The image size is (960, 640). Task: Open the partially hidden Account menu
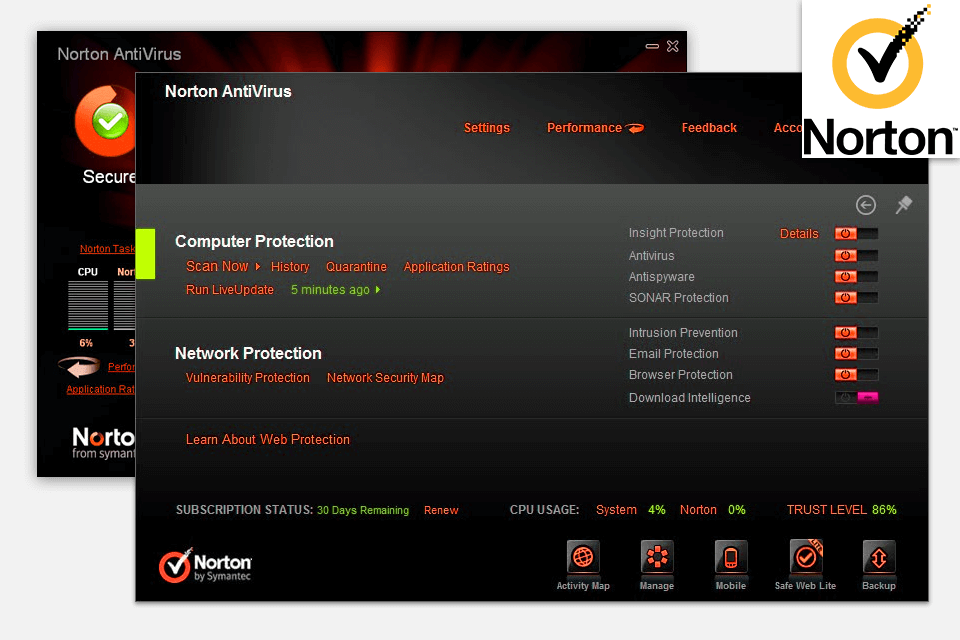[788, 128]
